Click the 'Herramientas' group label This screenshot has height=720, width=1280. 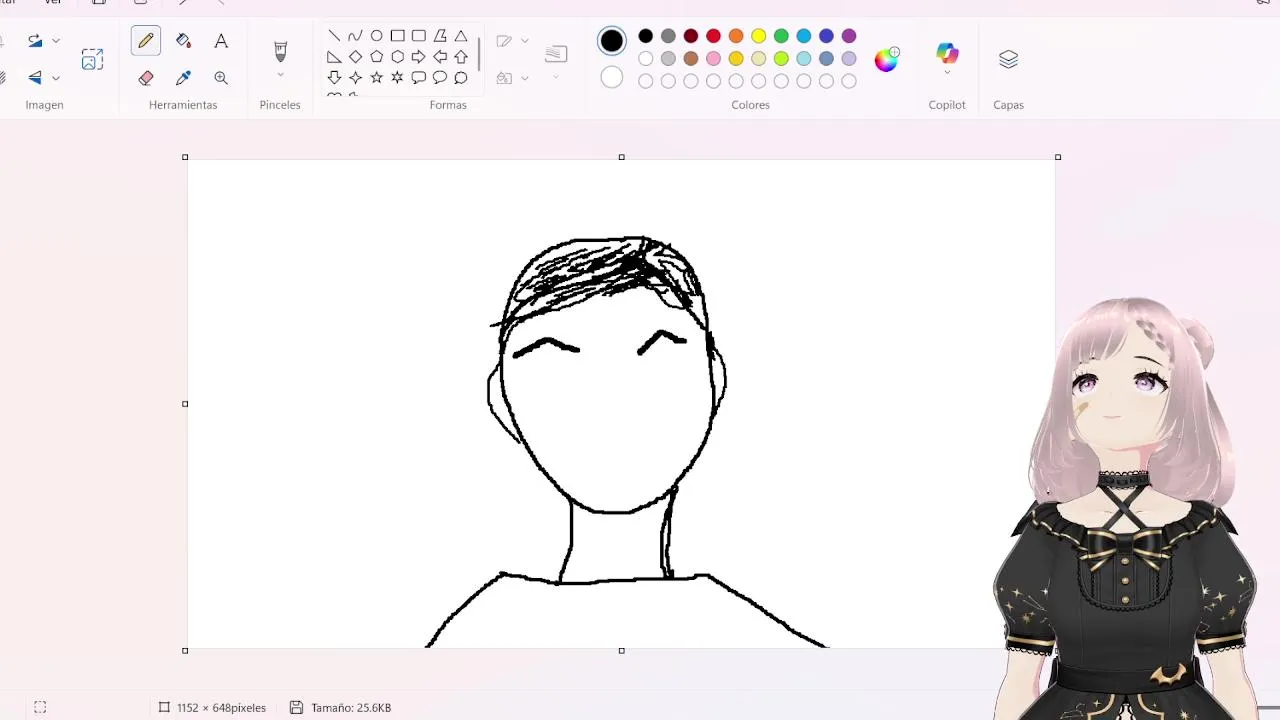click(x=183, y=105)
